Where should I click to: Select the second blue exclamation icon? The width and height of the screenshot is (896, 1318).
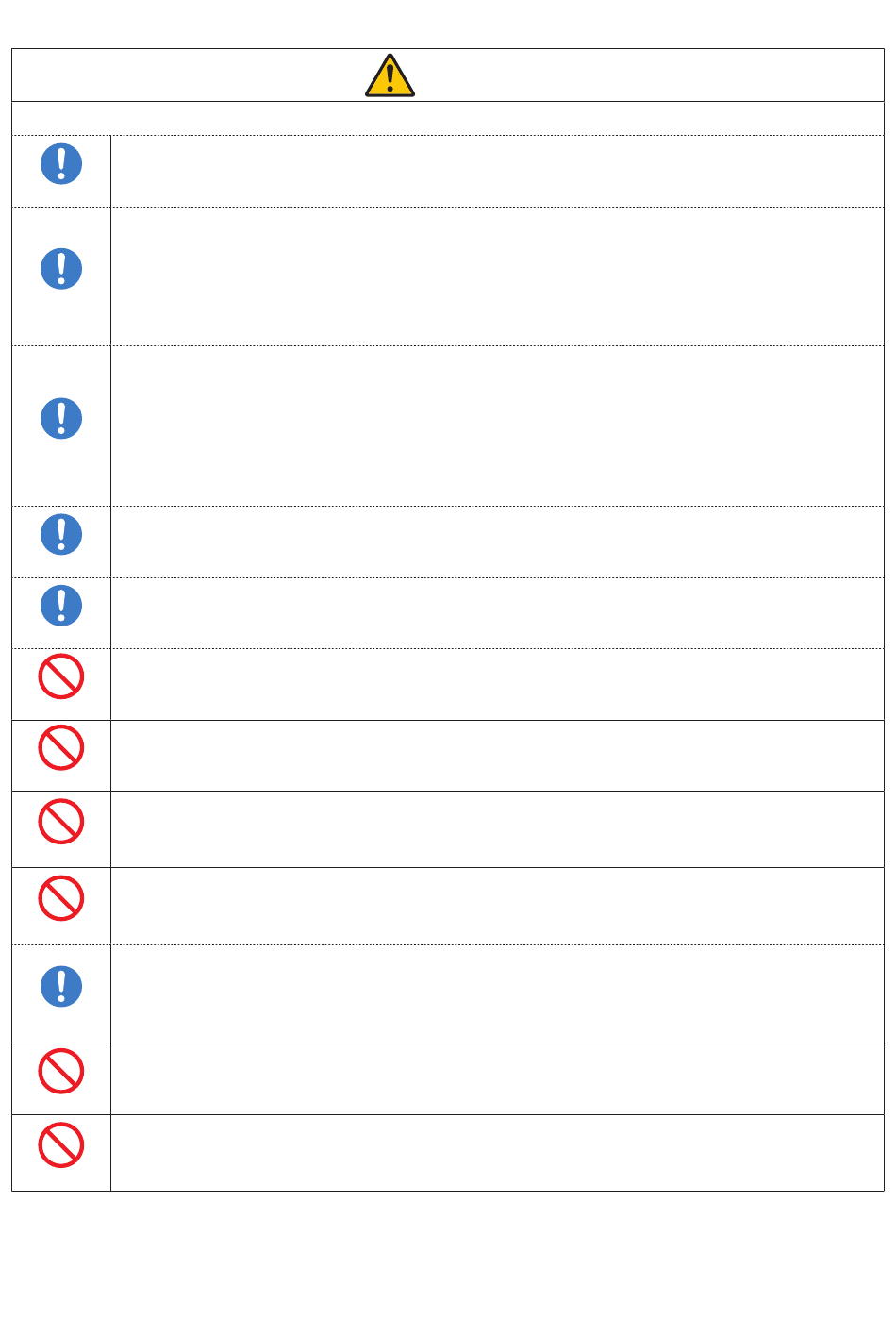coord(61,269)
